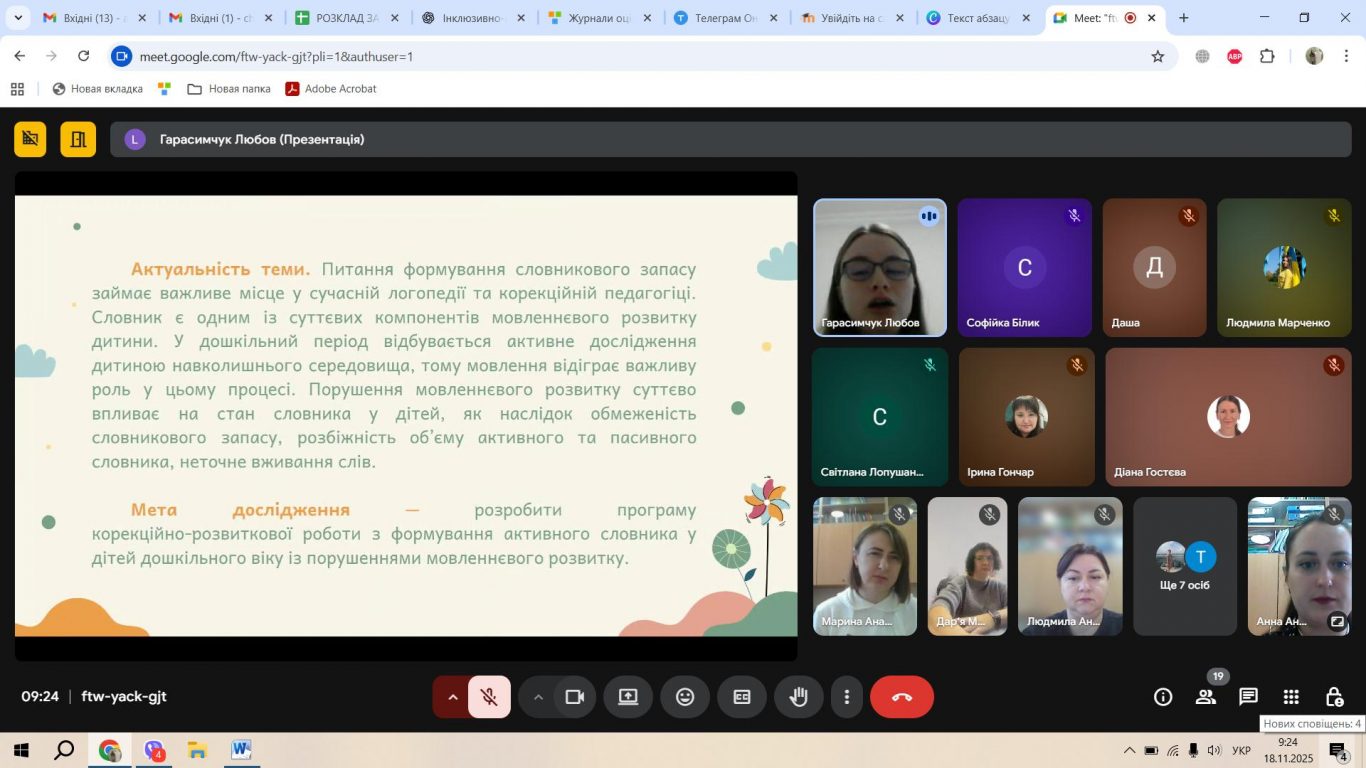
Task: Select the Діана Гостєва participant tile
Action: (1228, 417)
